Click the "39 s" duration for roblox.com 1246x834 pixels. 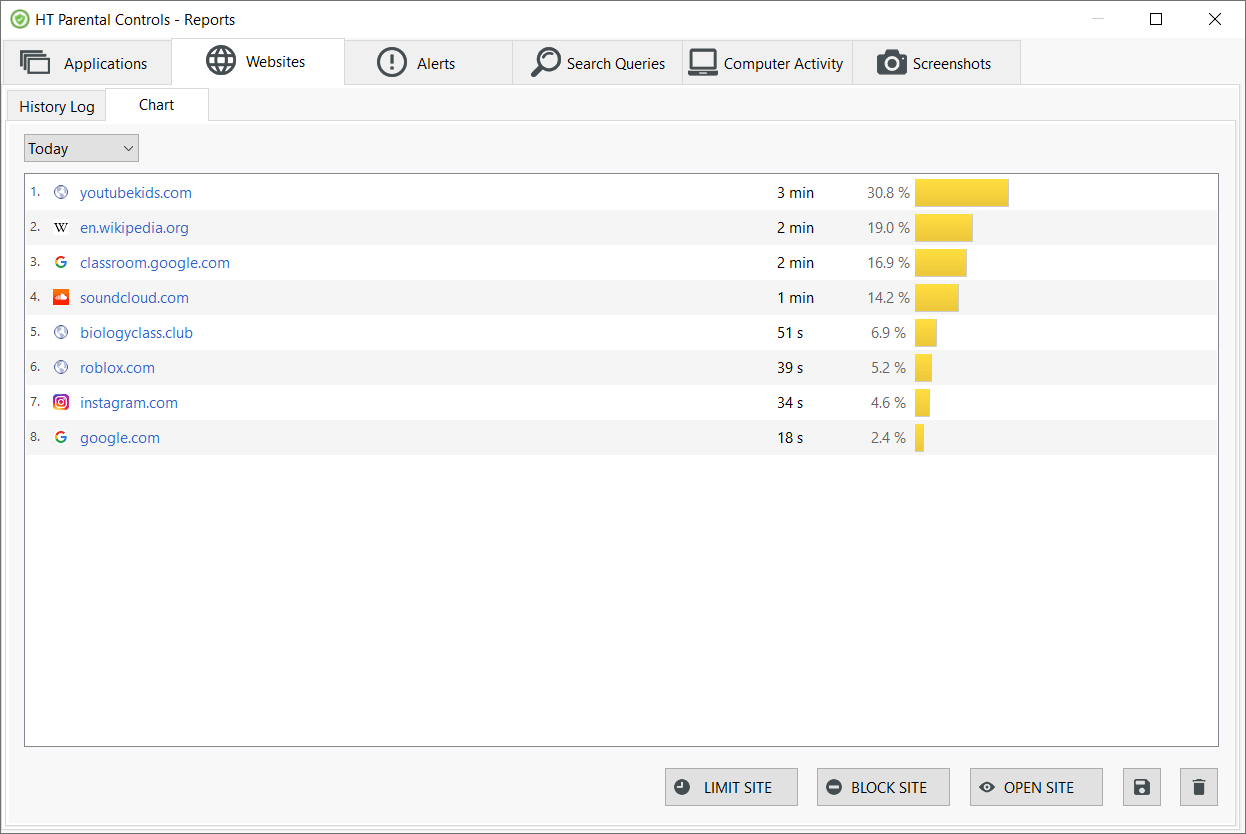coord(790,368)
